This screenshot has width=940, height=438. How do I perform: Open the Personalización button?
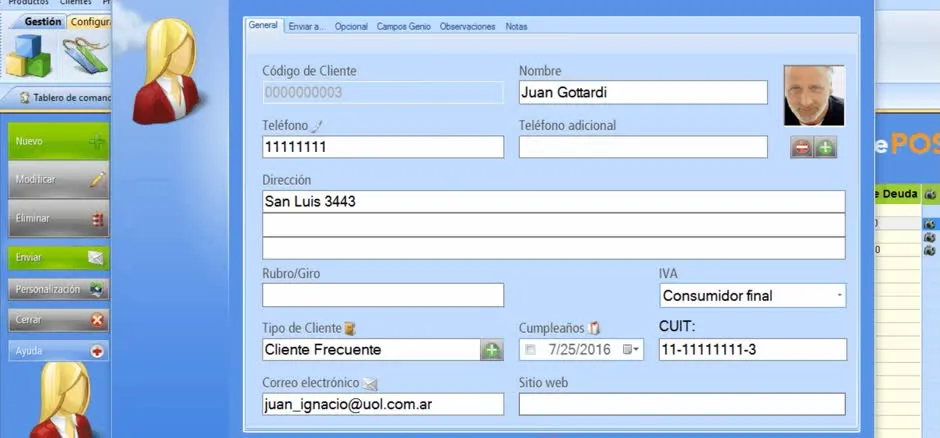click(x=59, y=289)
